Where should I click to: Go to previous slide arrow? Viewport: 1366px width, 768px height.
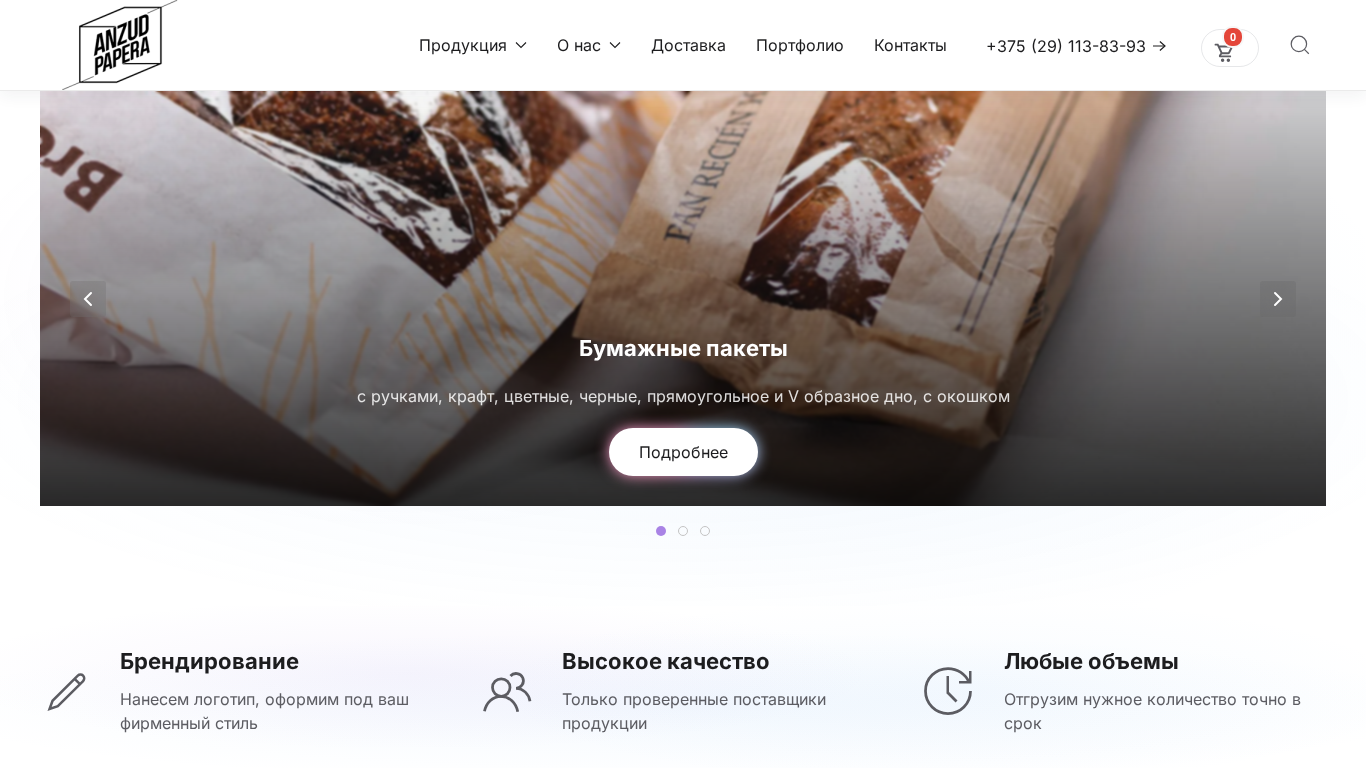coord(88,299)
